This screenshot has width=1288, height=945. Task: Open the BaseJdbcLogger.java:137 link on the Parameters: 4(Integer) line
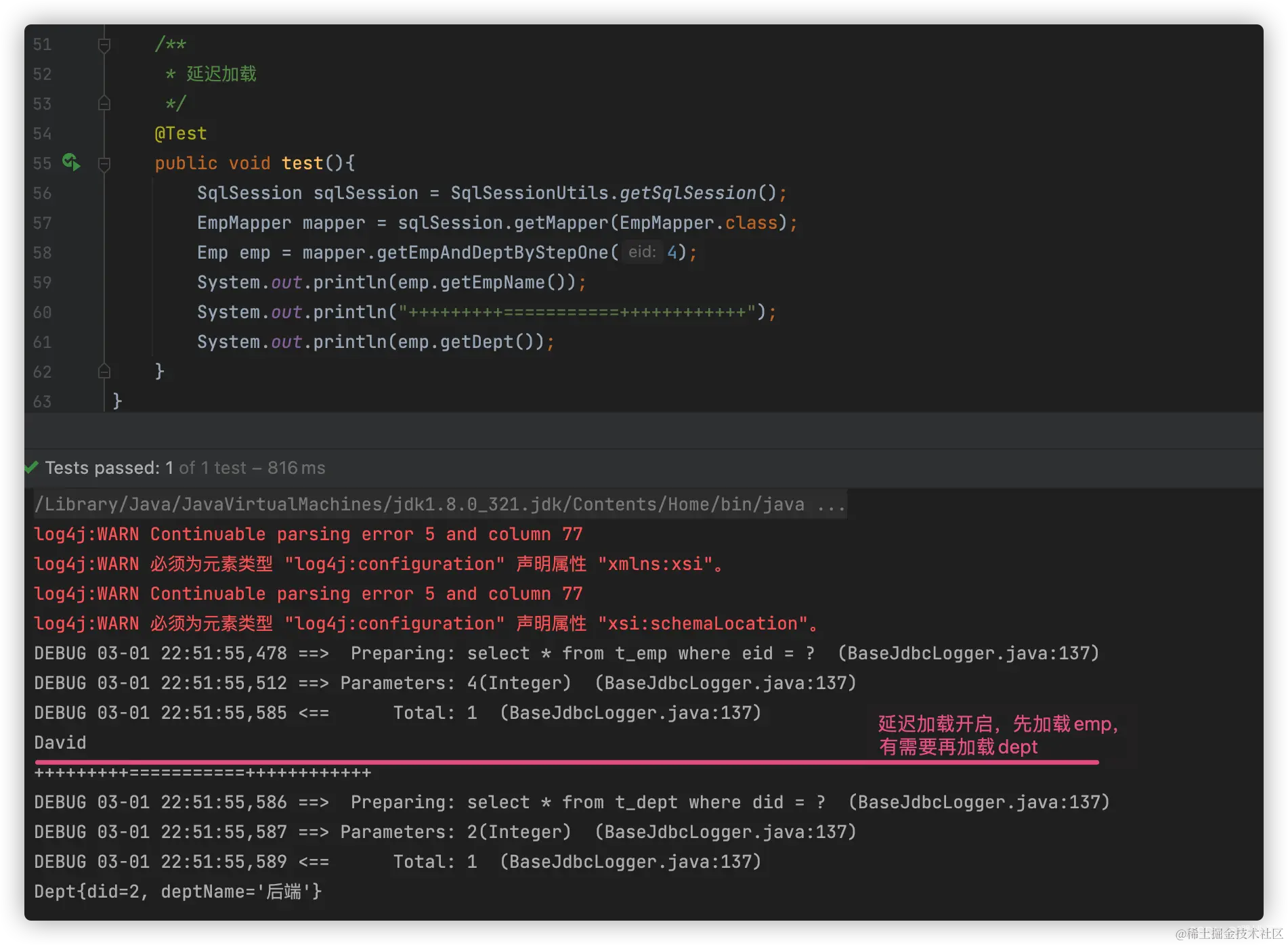point(725,683)
